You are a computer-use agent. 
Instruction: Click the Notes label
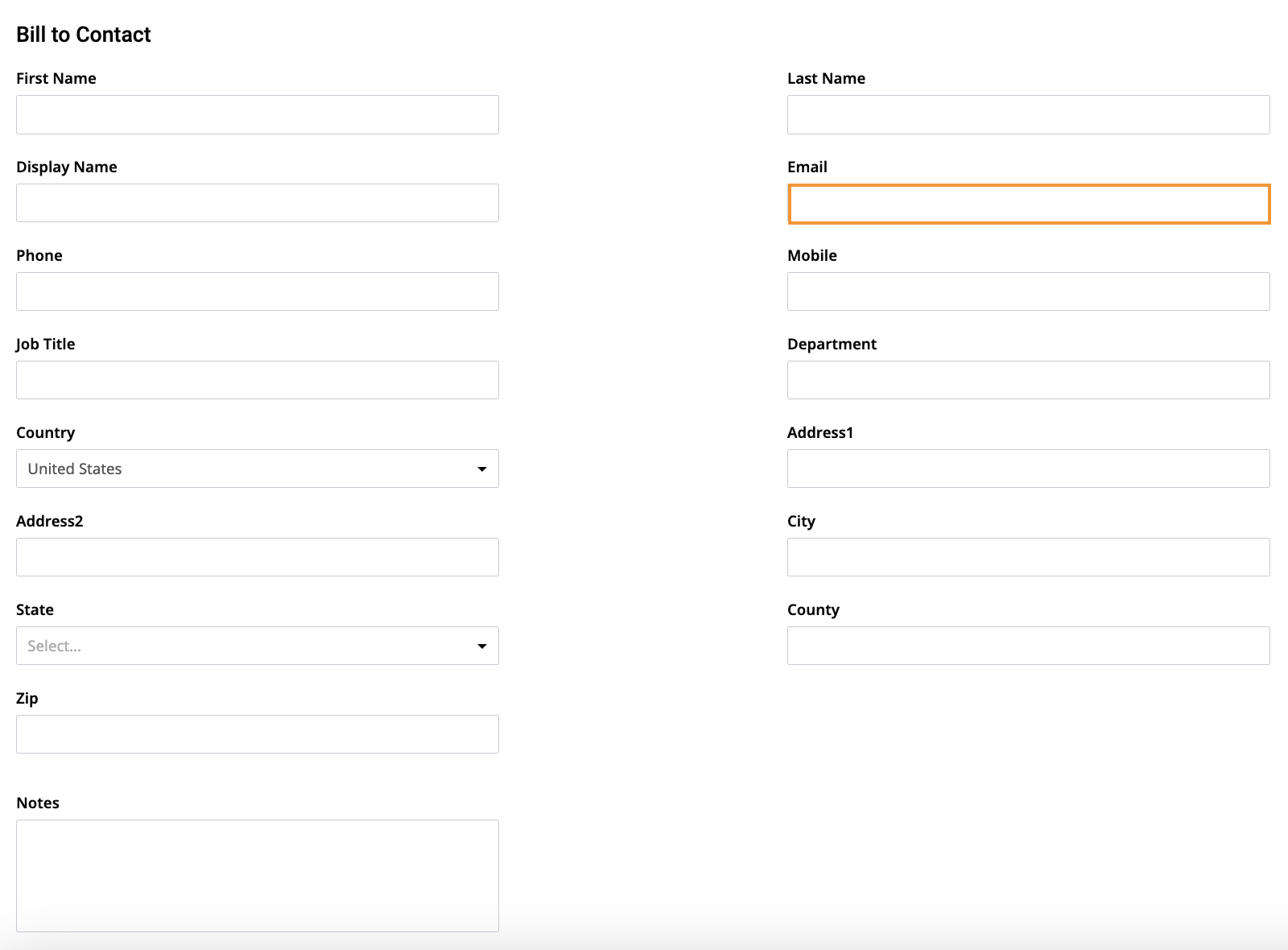pos(38,803)
